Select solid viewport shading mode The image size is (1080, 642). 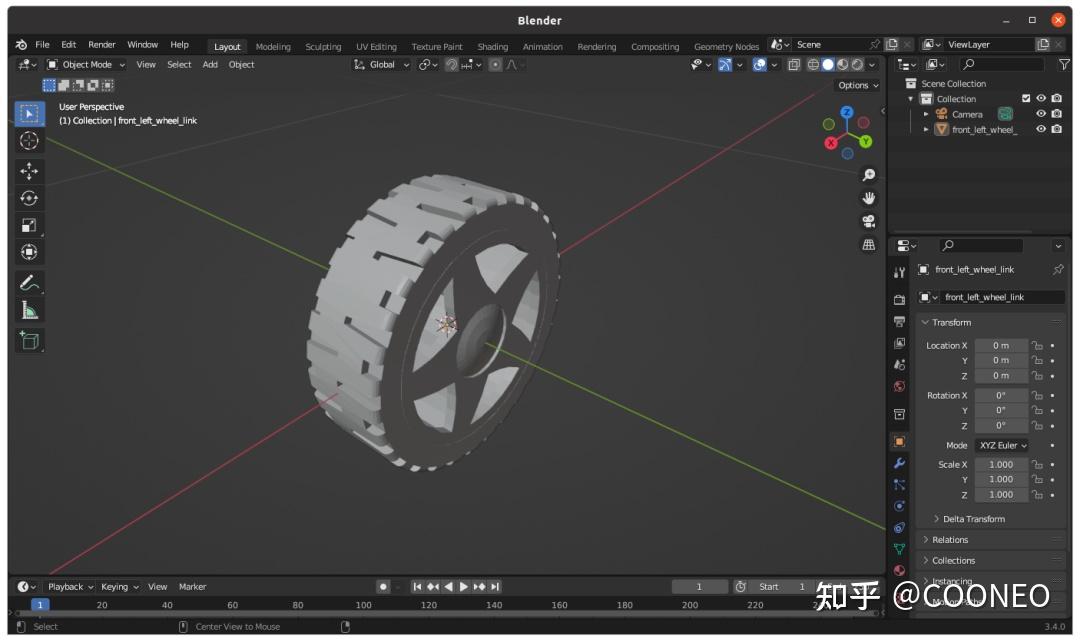828,64
